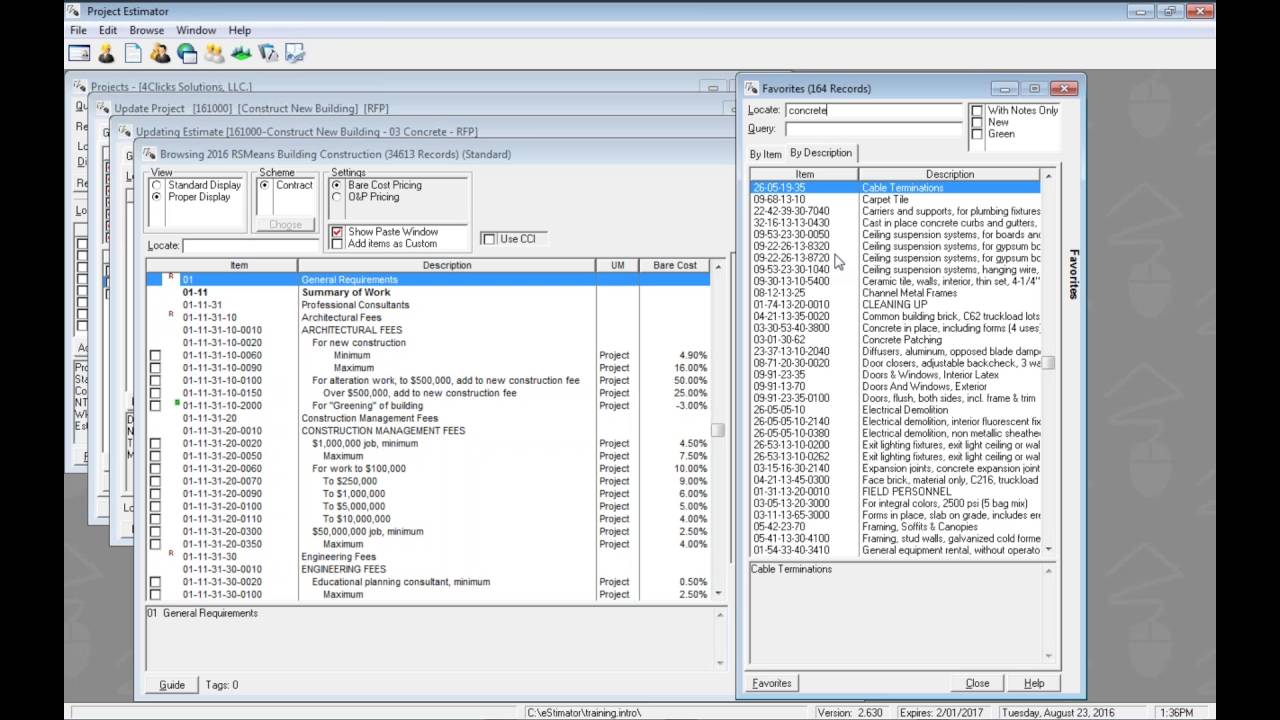
Task: Click down arrow of Favorites list scrollbar
Action: [x=1048, y=549]
